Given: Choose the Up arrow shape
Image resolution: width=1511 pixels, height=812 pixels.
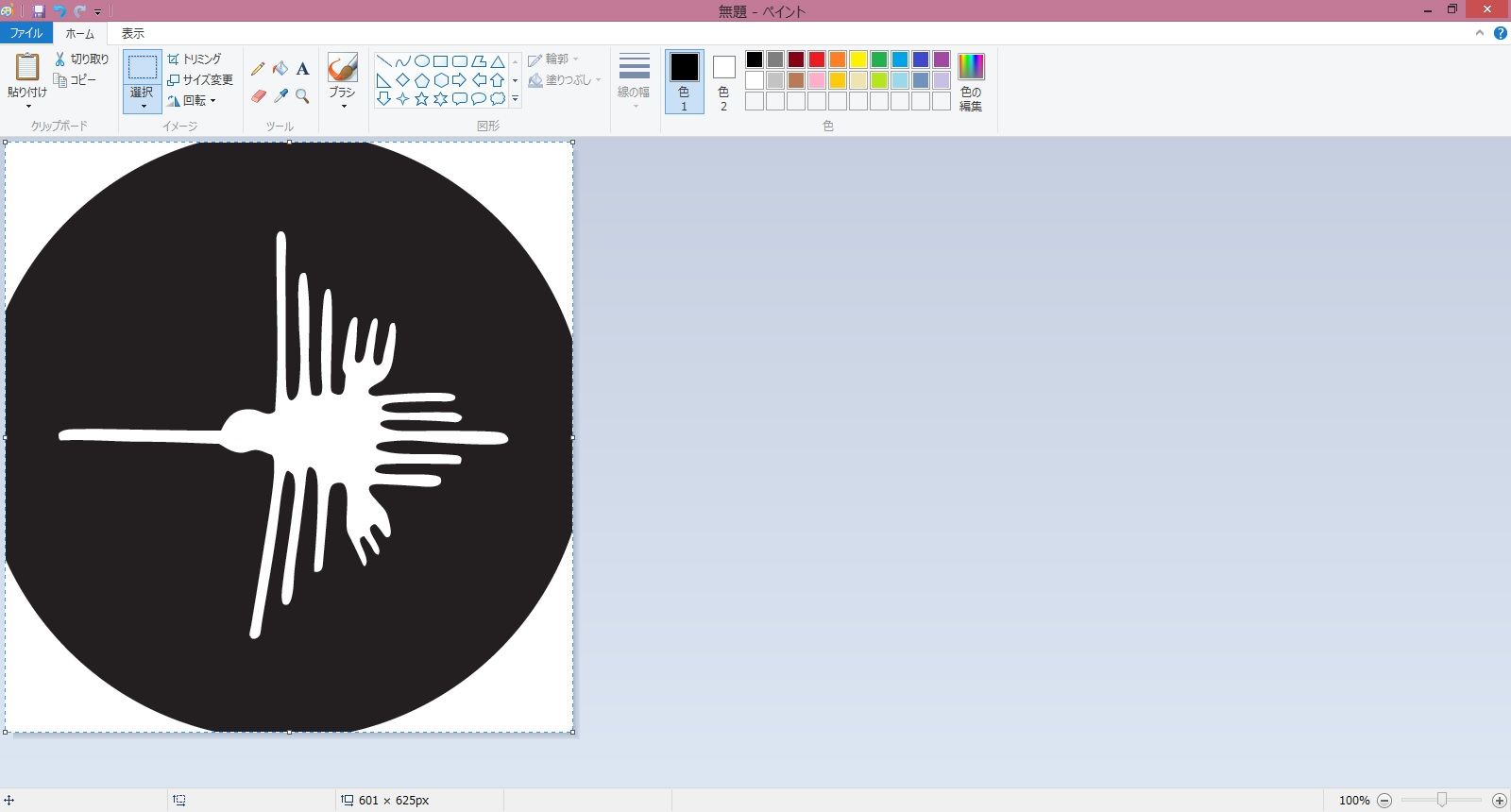Looking at the screenshot, I should (x=498, y=80).
